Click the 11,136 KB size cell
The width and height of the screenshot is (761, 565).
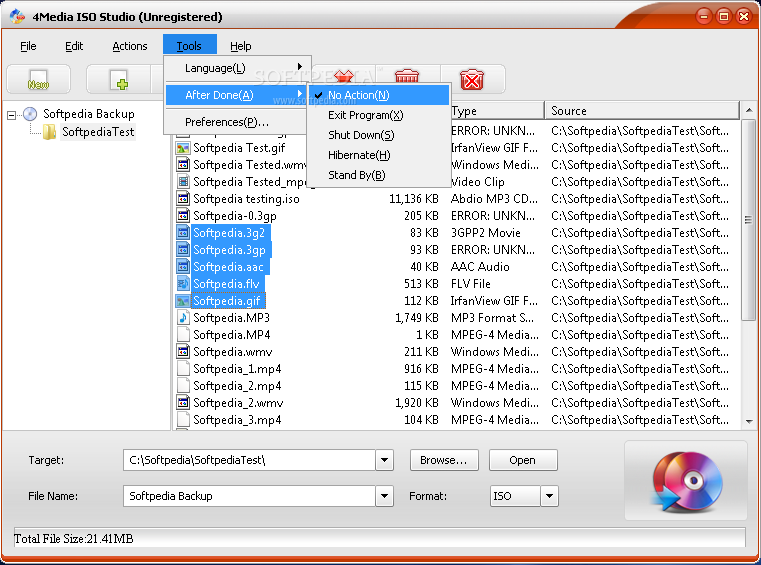tap(414, 199)
